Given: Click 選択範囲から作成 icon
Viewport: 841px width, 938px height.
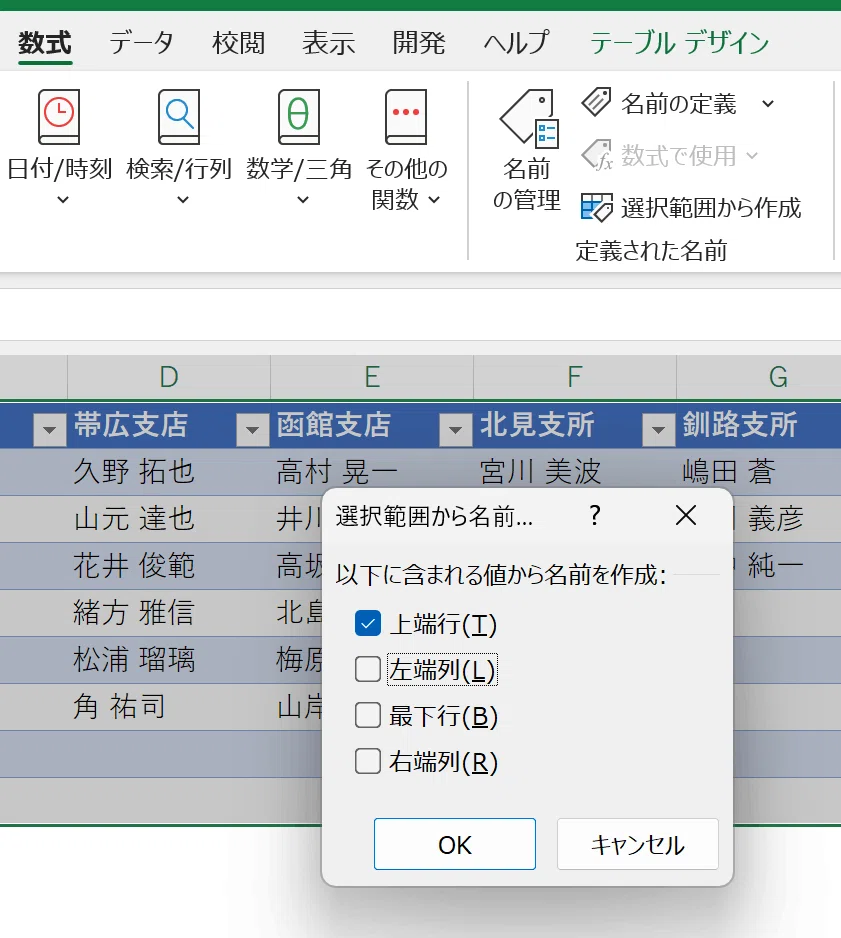Looking at the screenshot, I should (596, 207).
